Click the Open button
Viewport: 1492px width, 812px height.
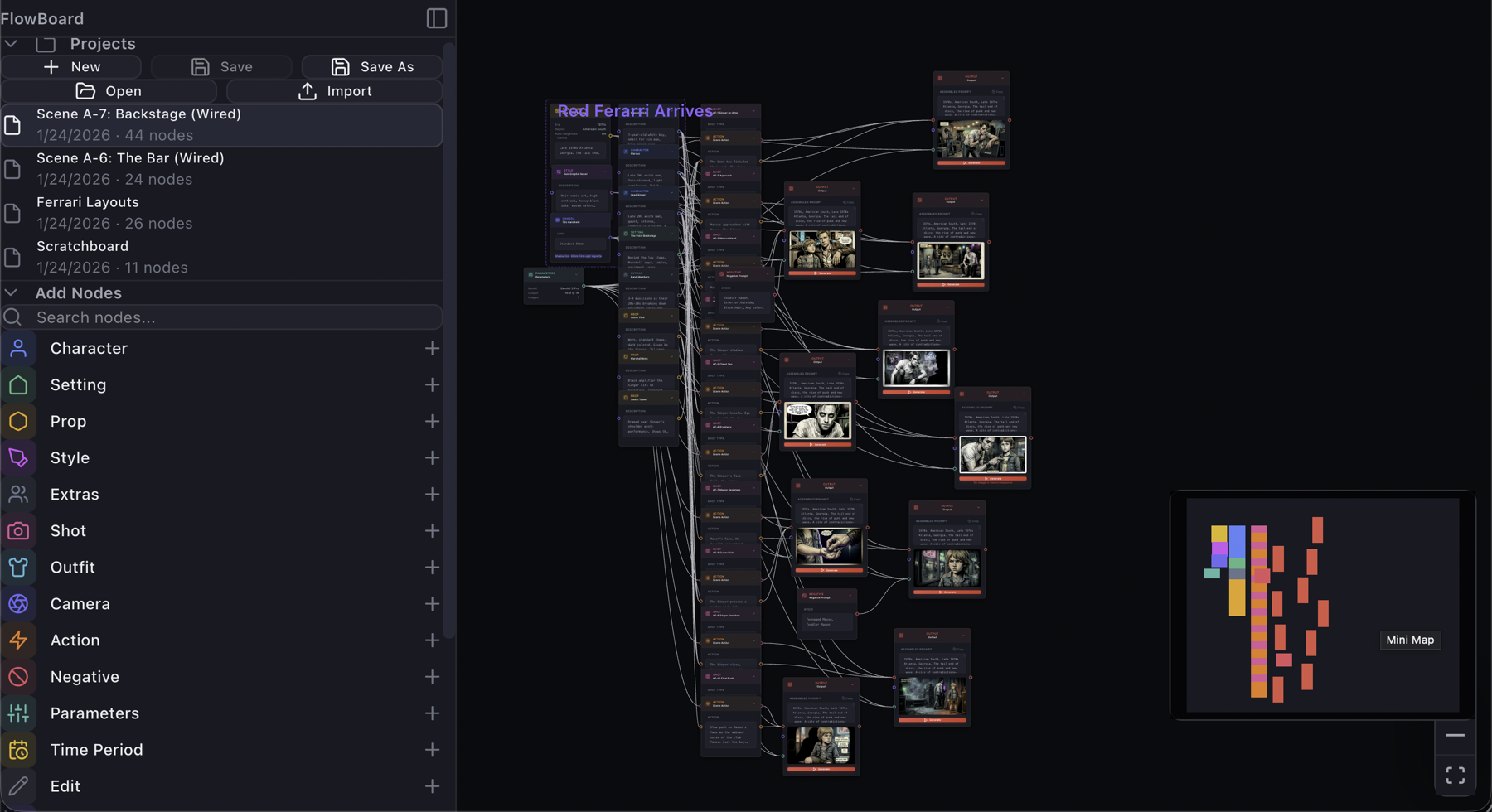coord(109,91)
